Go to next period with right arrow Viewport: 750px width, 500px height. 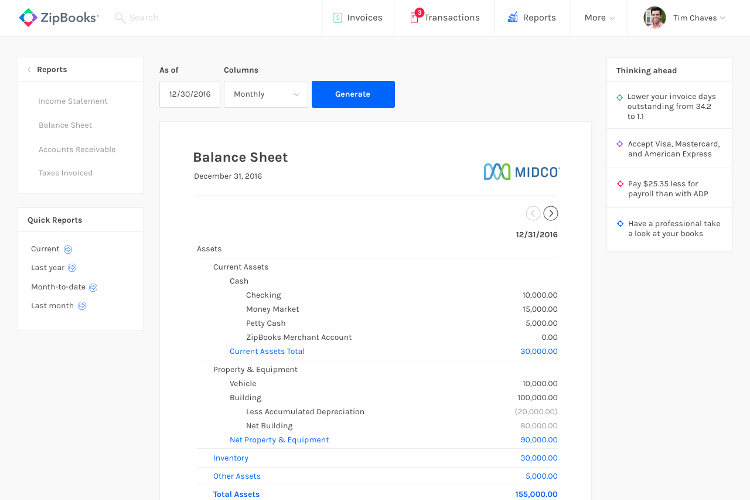(x=551, y=213)
